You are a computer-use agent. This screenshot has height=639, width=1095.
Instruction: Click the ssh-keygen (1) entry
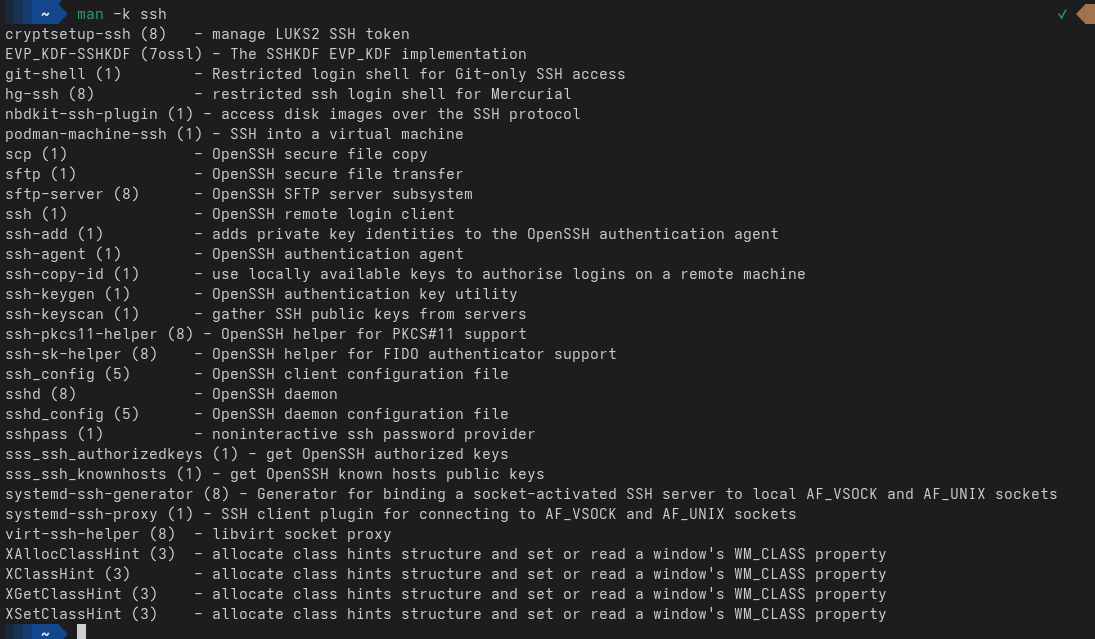[x=68, y=294]
